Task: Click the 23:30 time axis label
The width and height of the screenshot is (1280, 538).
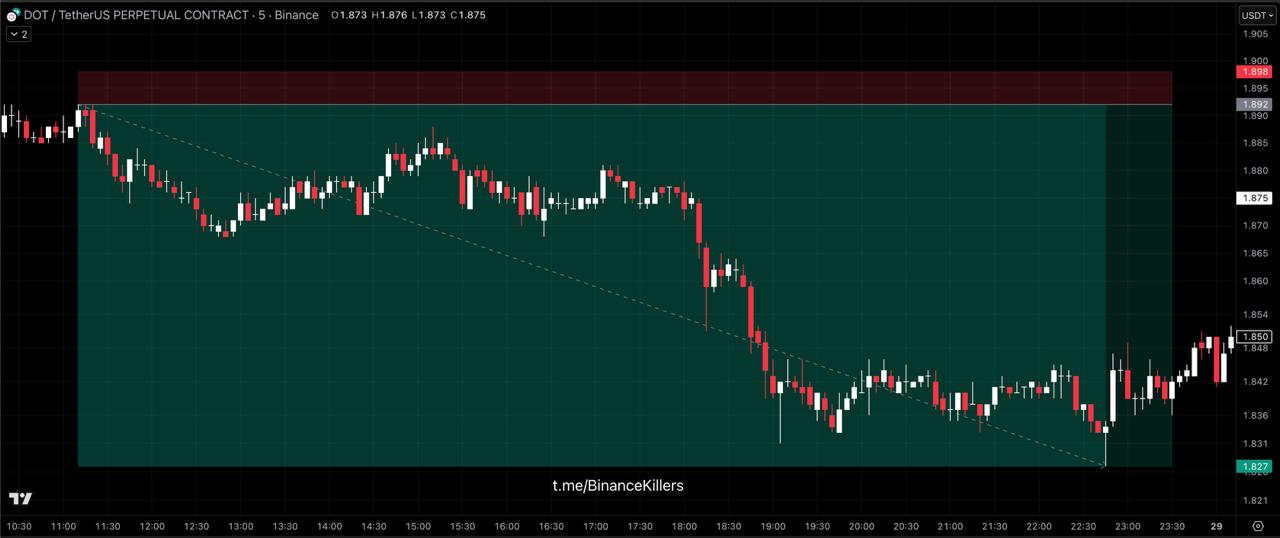Action: pyautogui.click(x=1172, y=526)
